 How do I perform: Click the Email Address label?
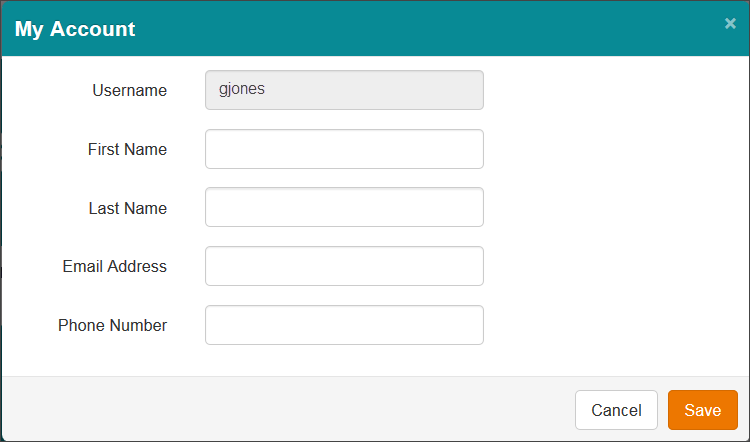tap(114, 266)
